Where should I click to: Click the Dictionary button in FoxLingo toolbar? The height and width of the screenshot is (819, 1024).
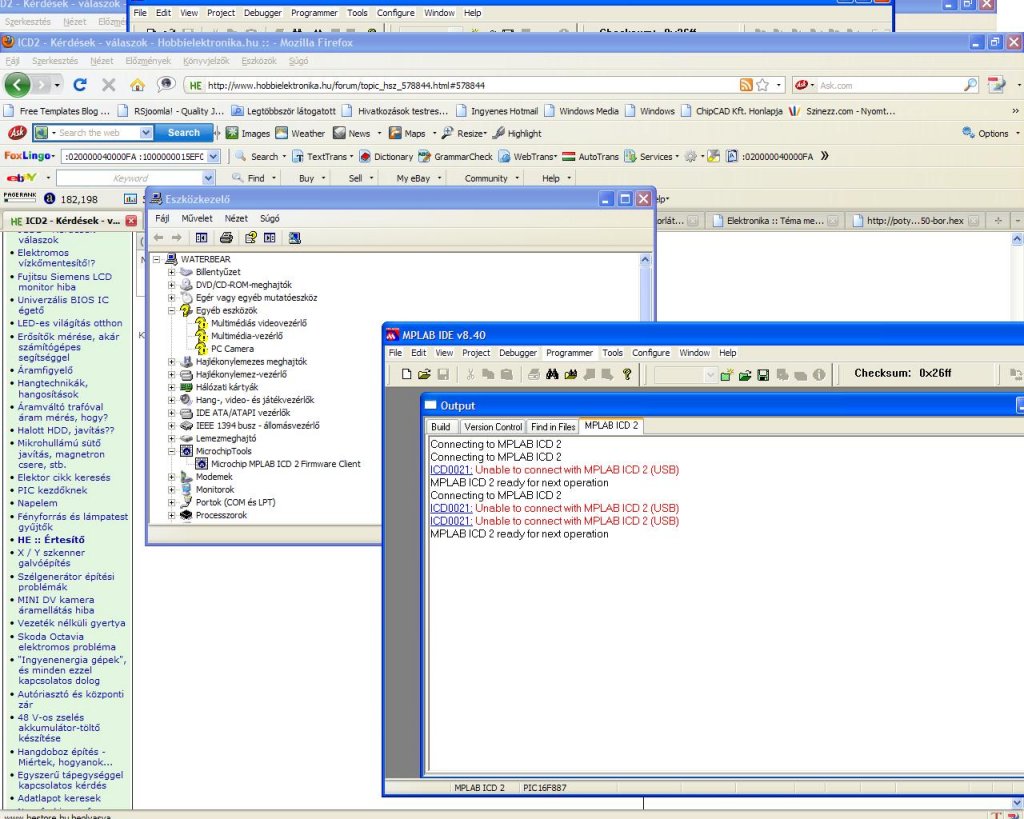click(x=386, y=157)
